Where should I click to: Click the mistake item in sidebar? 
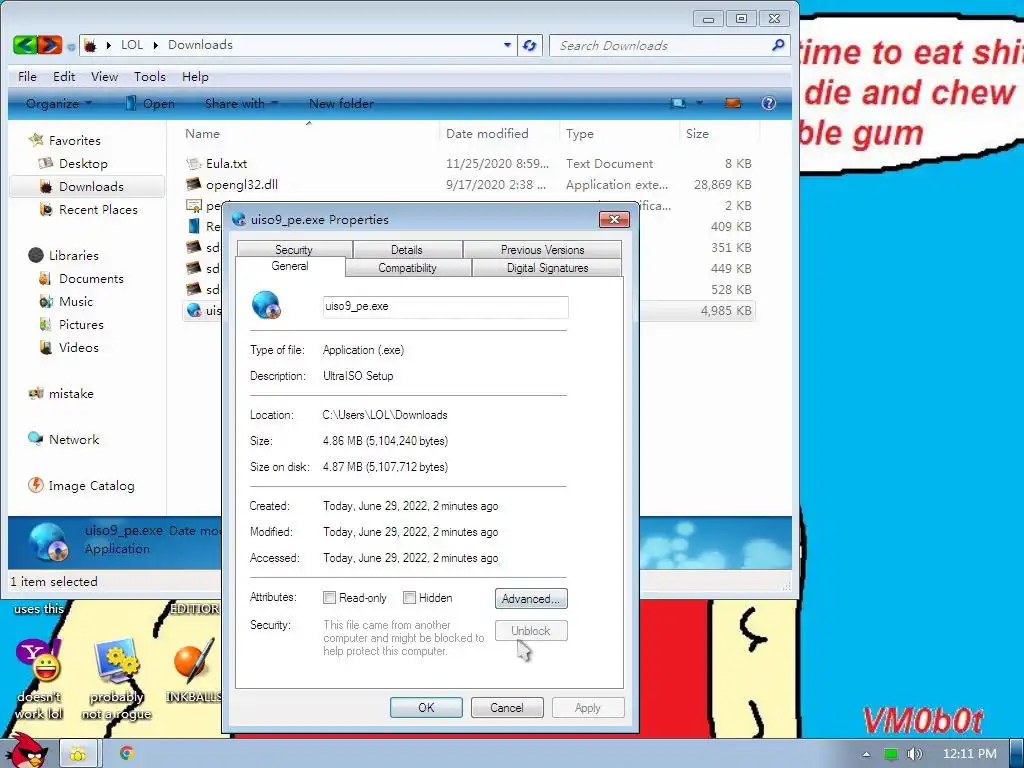pos(71,393)
